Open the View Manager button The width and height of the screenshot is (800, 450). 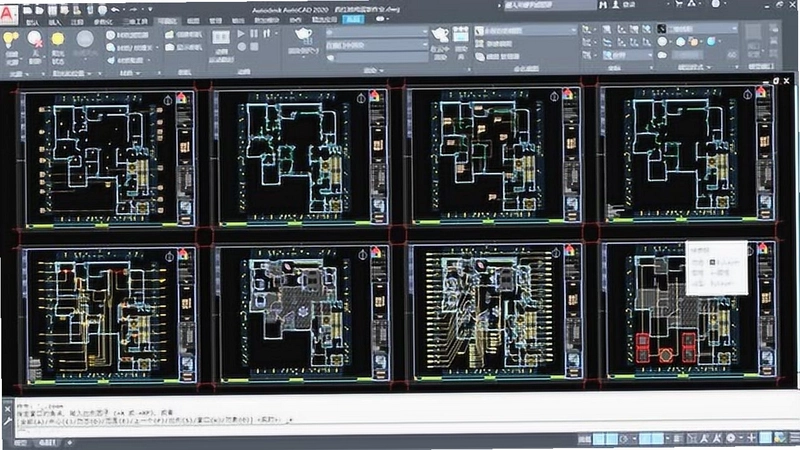pos(497,57)
